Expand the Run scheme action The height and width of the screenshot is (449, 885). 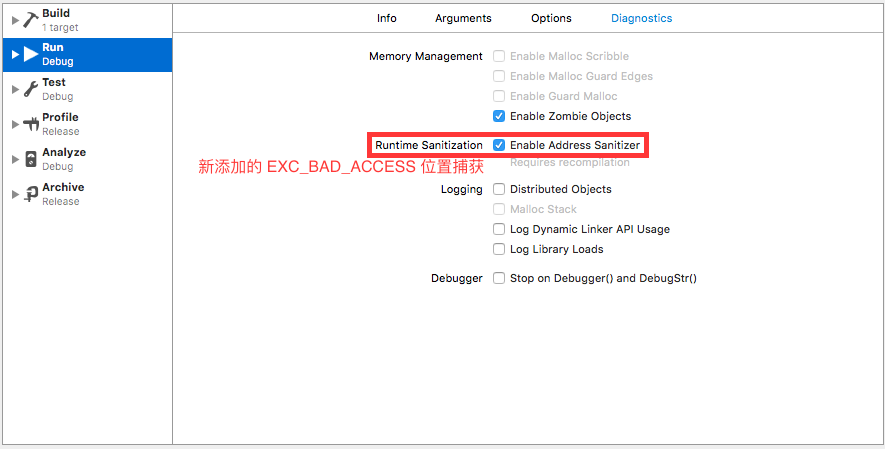pyautogui.click(x=15, y=55)
